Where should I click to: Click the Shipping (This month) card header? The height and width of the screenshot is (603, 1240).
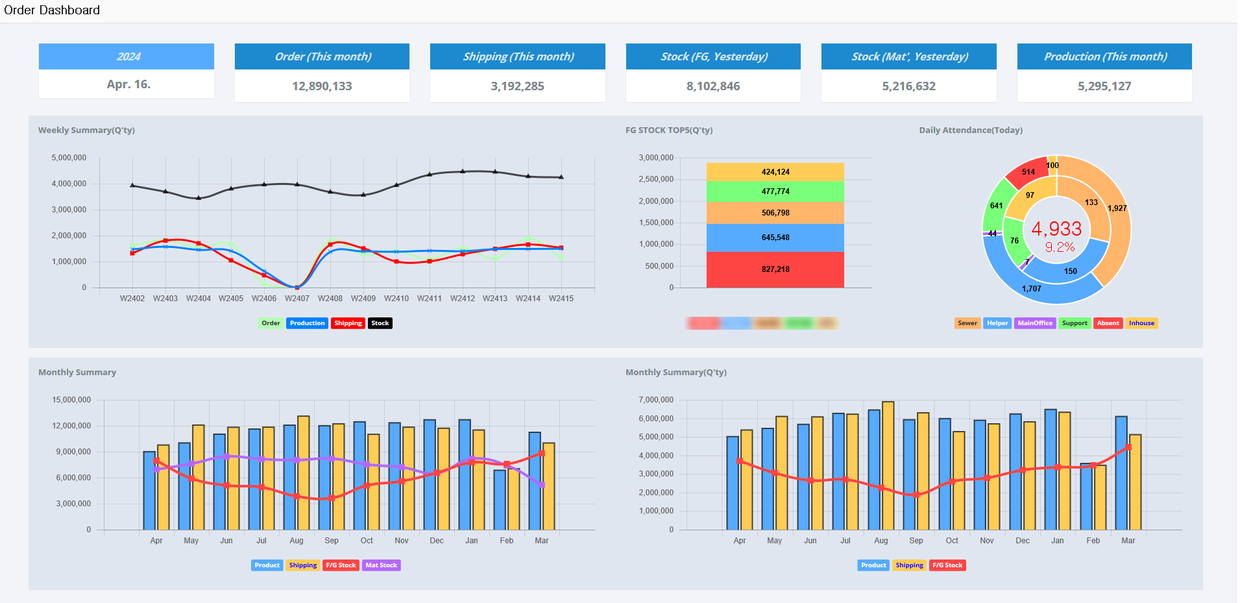(x=518, y=56)
